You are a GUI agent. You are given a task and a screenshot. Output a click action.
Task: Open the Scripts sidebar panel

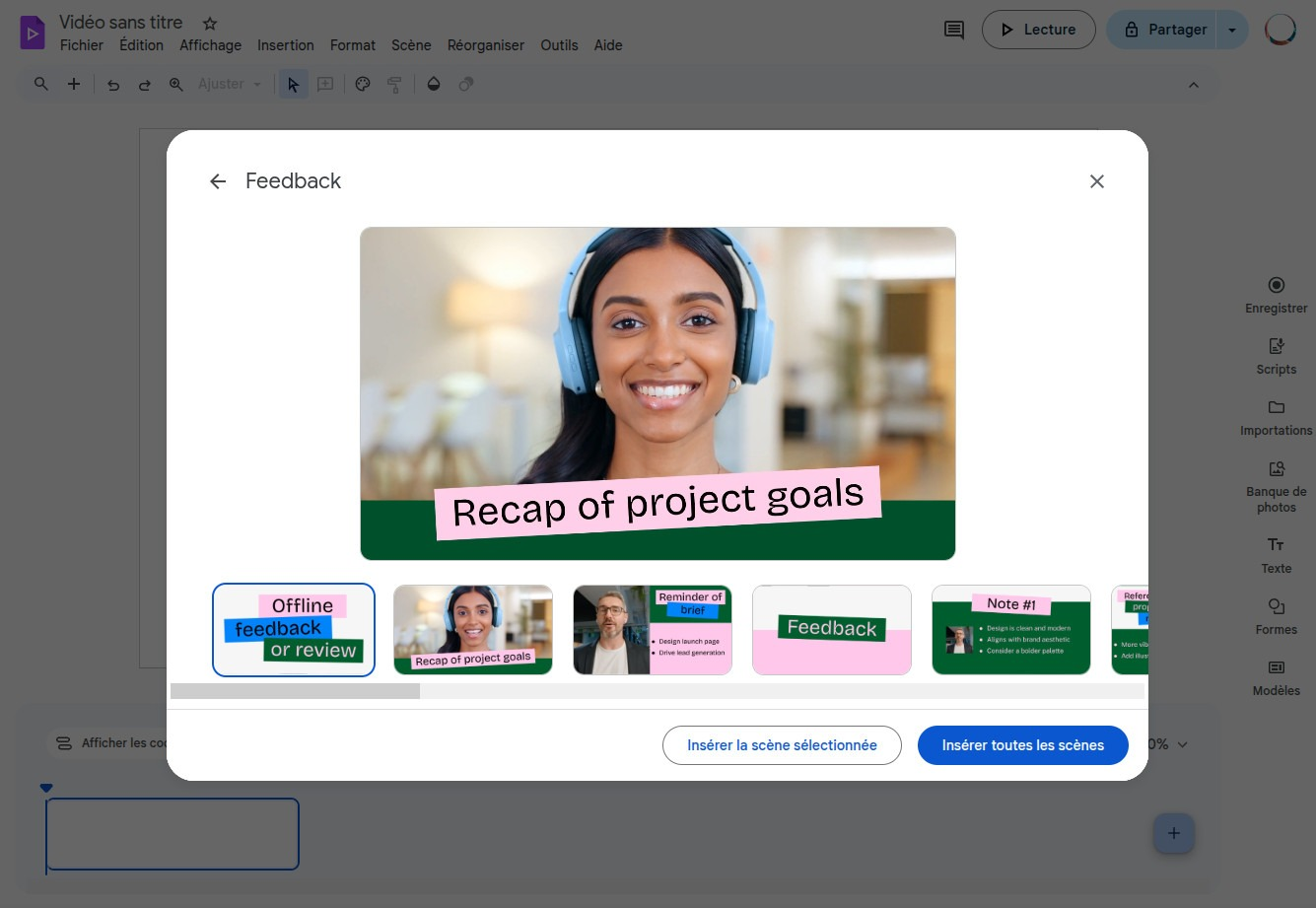click(x=1276, y=356)
